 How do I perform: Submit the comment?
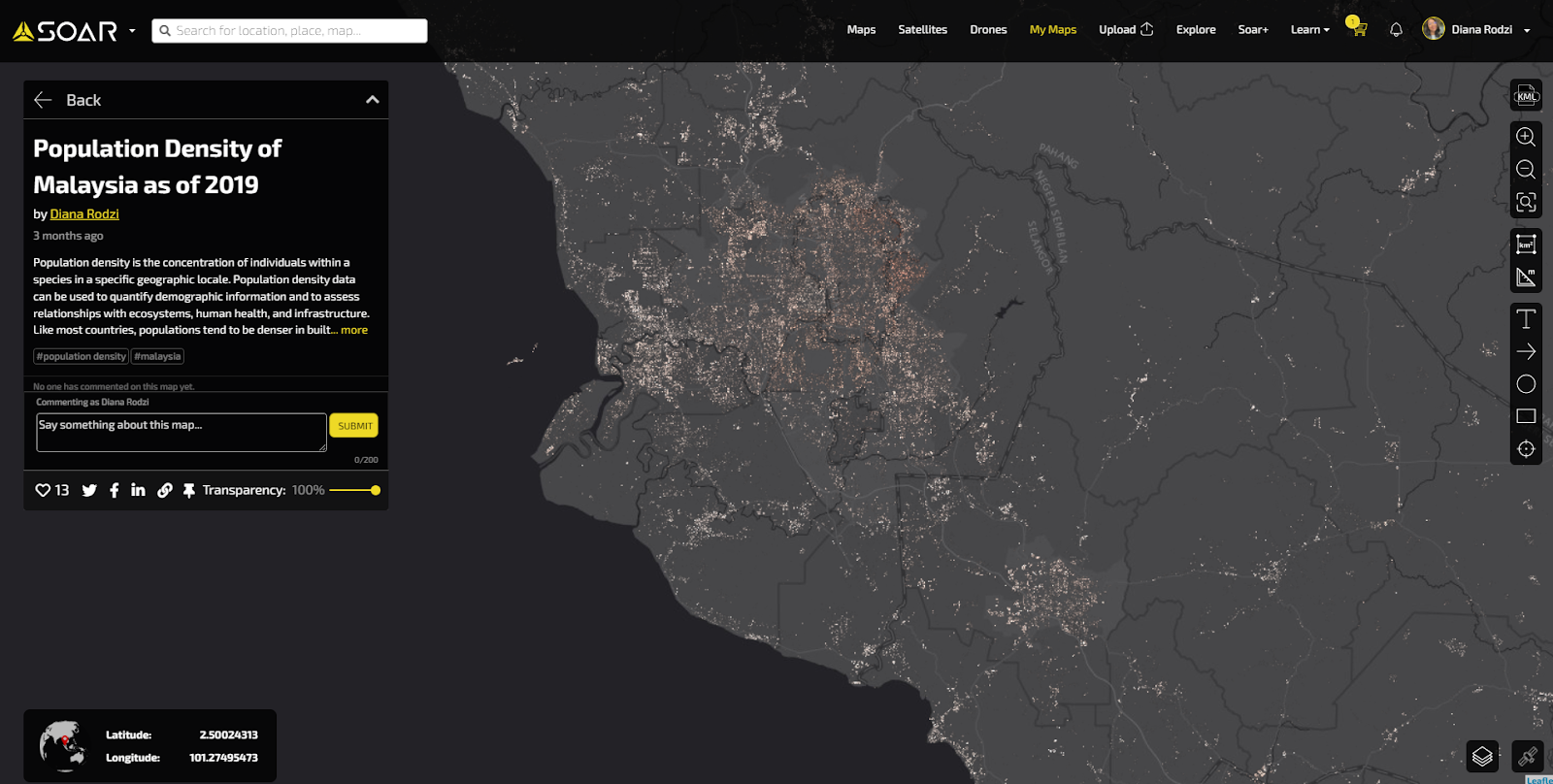(x=354, y=426)
